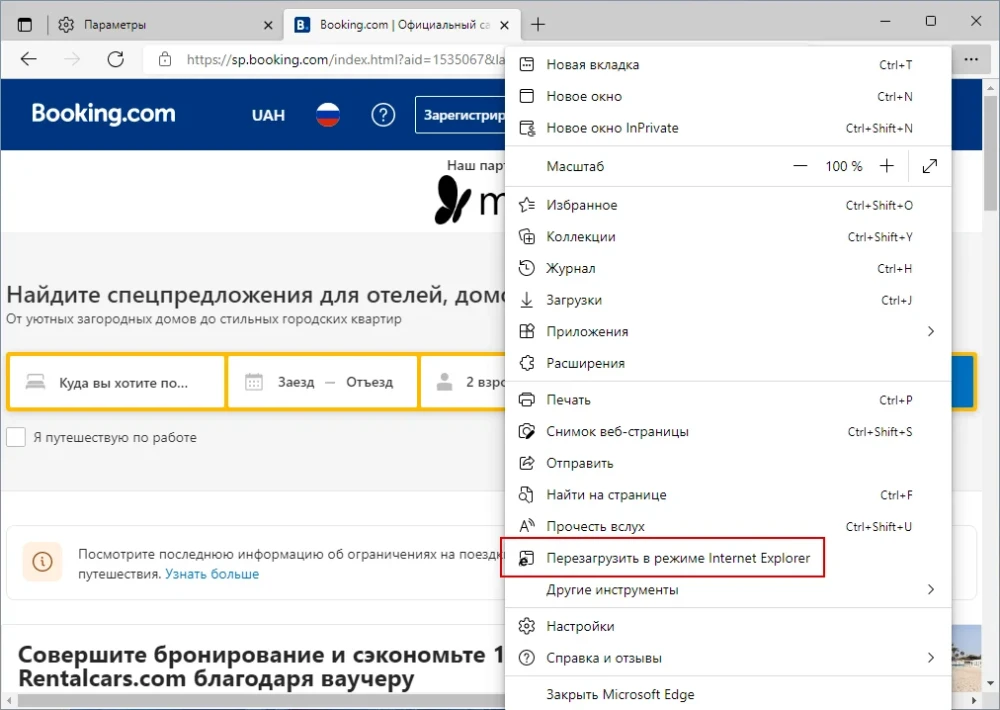
Task: Check the 'Я путешествую по работе' checkbox
Action: pyautogui.click(x=16, y=437)
